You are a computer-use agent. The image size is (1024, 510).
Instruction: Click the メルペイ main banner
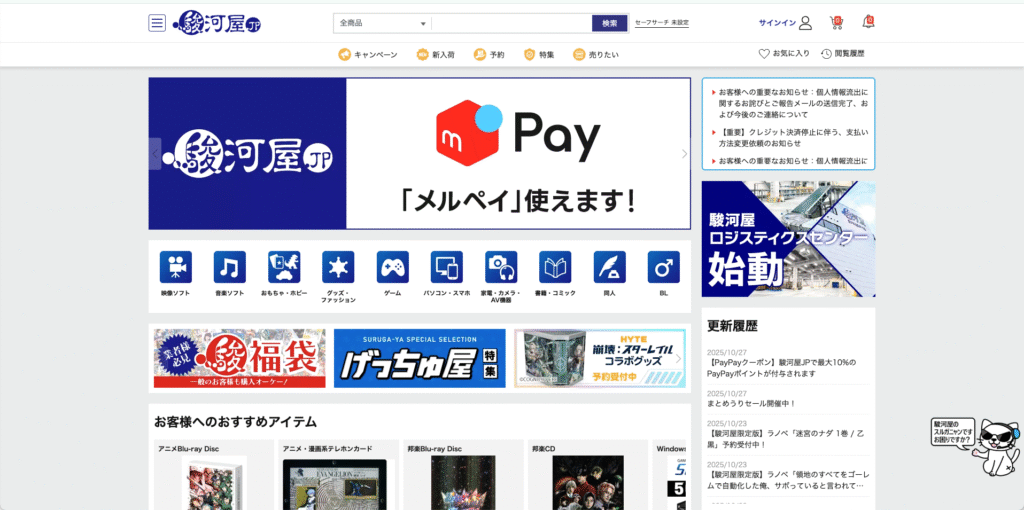coord(419,153)
